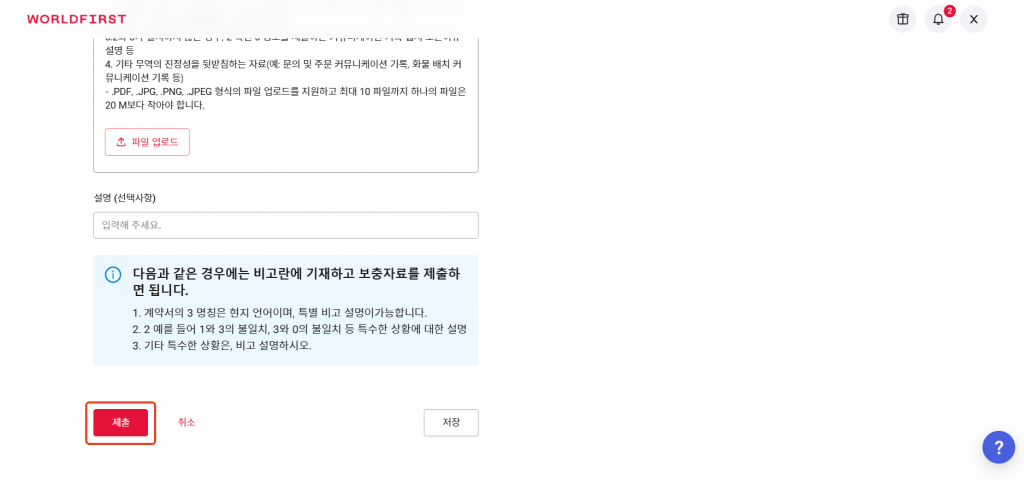Submit the form with the 제출 button
This screenshot has width=1024, height=480.
coord(121,423)
